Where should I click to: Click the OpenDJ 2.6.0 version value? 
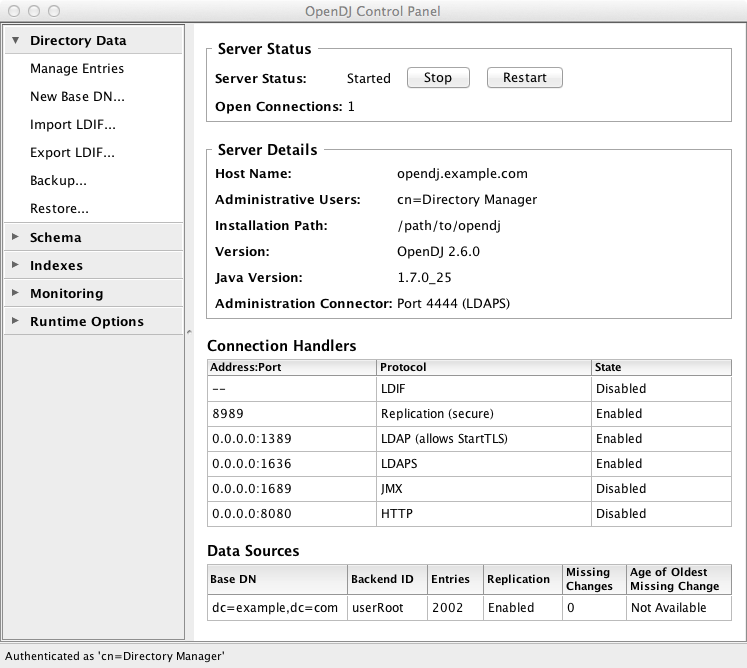tap(438, 252)
